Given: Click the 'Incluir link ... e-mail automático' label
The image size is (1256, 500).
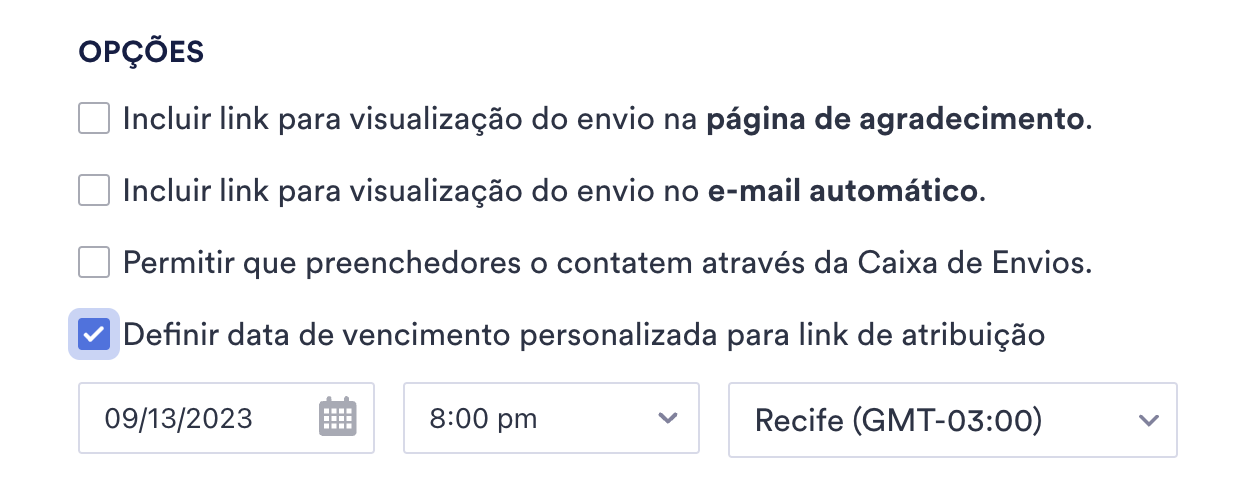Looking at the screenshot, I should coord(554,192).
